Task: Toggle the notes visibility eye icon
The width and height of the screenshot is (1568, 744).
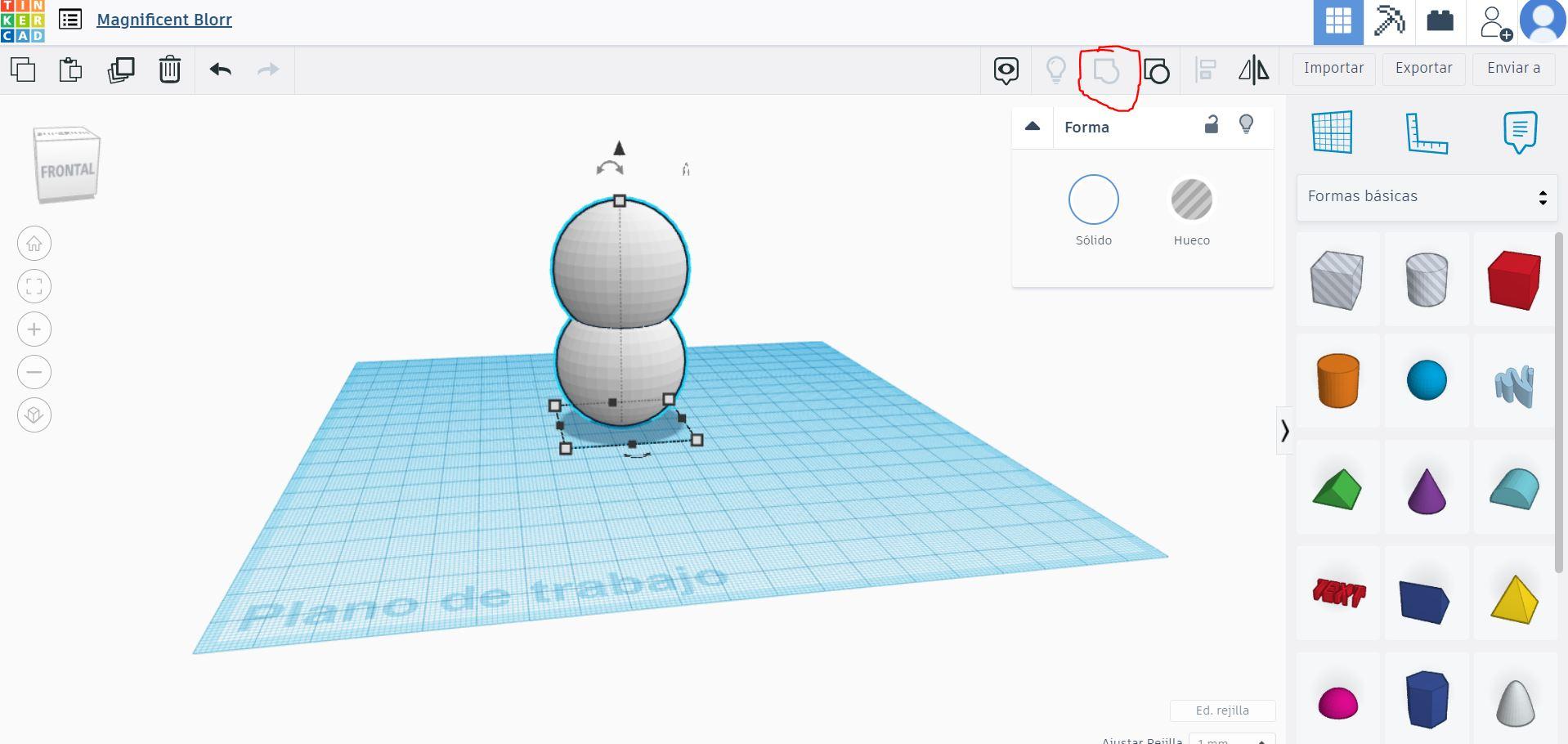Action: pyautogui.click(x=1006, y=70)
